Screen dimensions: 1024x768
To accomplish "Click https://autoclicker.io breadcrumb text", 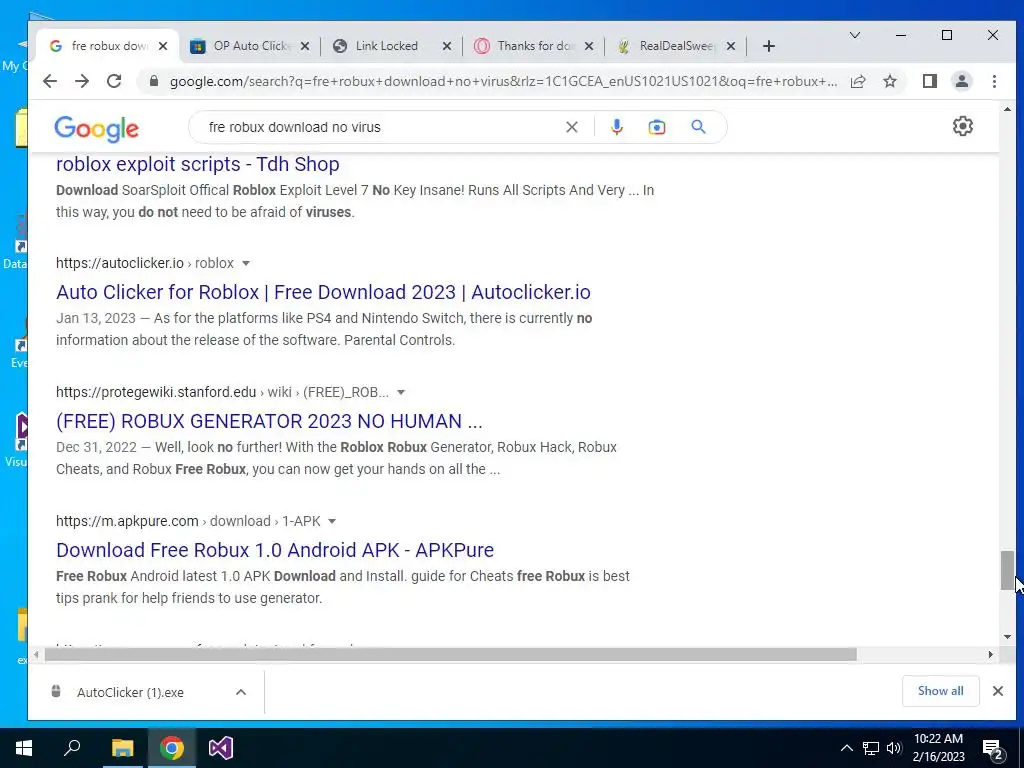I will tap(120, 263).
